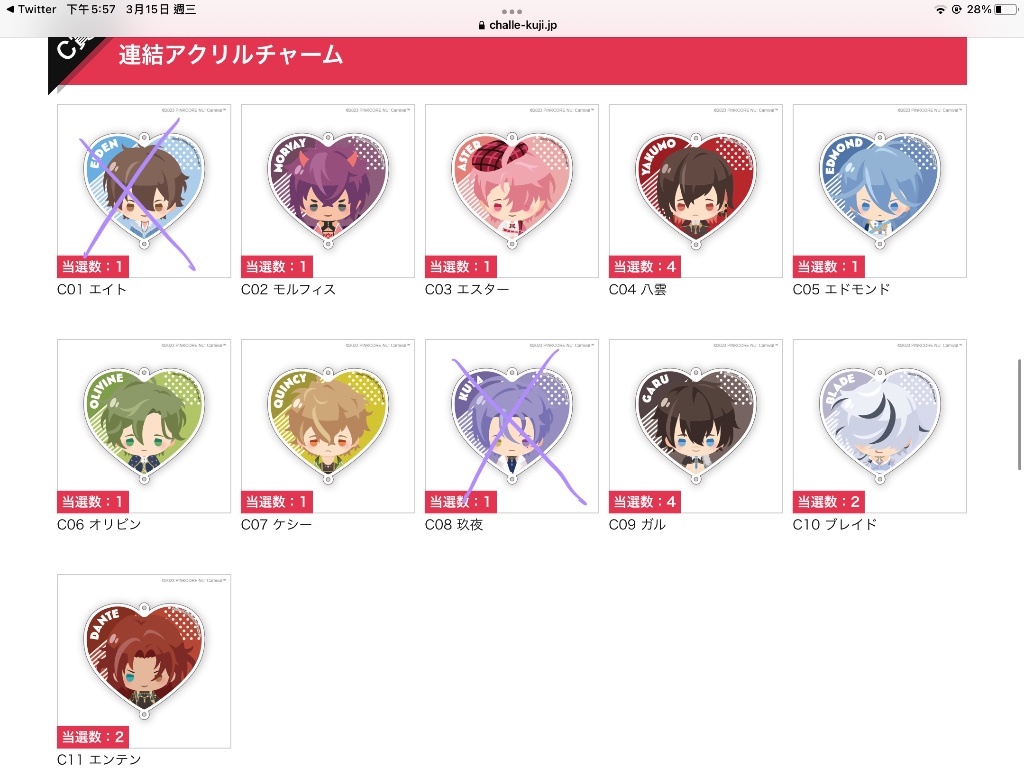
Task: Open the C04 八雲 Yakumo charm image
Action: [696, 191]
